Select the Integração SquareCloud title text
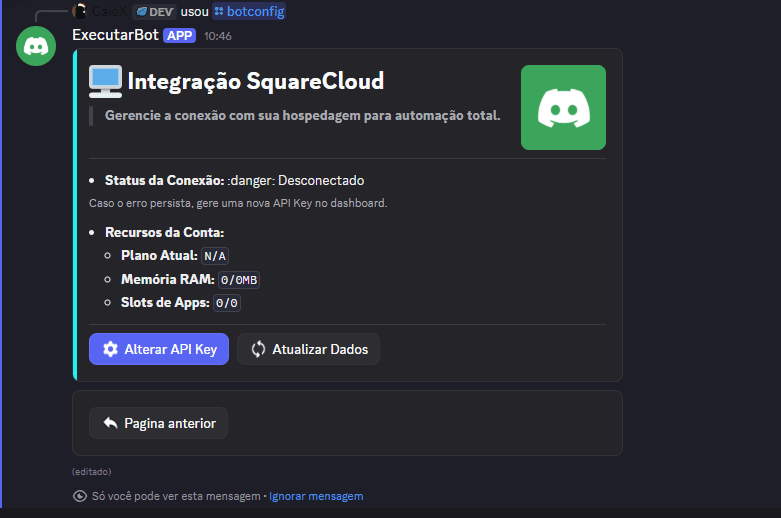 point(256,81)
